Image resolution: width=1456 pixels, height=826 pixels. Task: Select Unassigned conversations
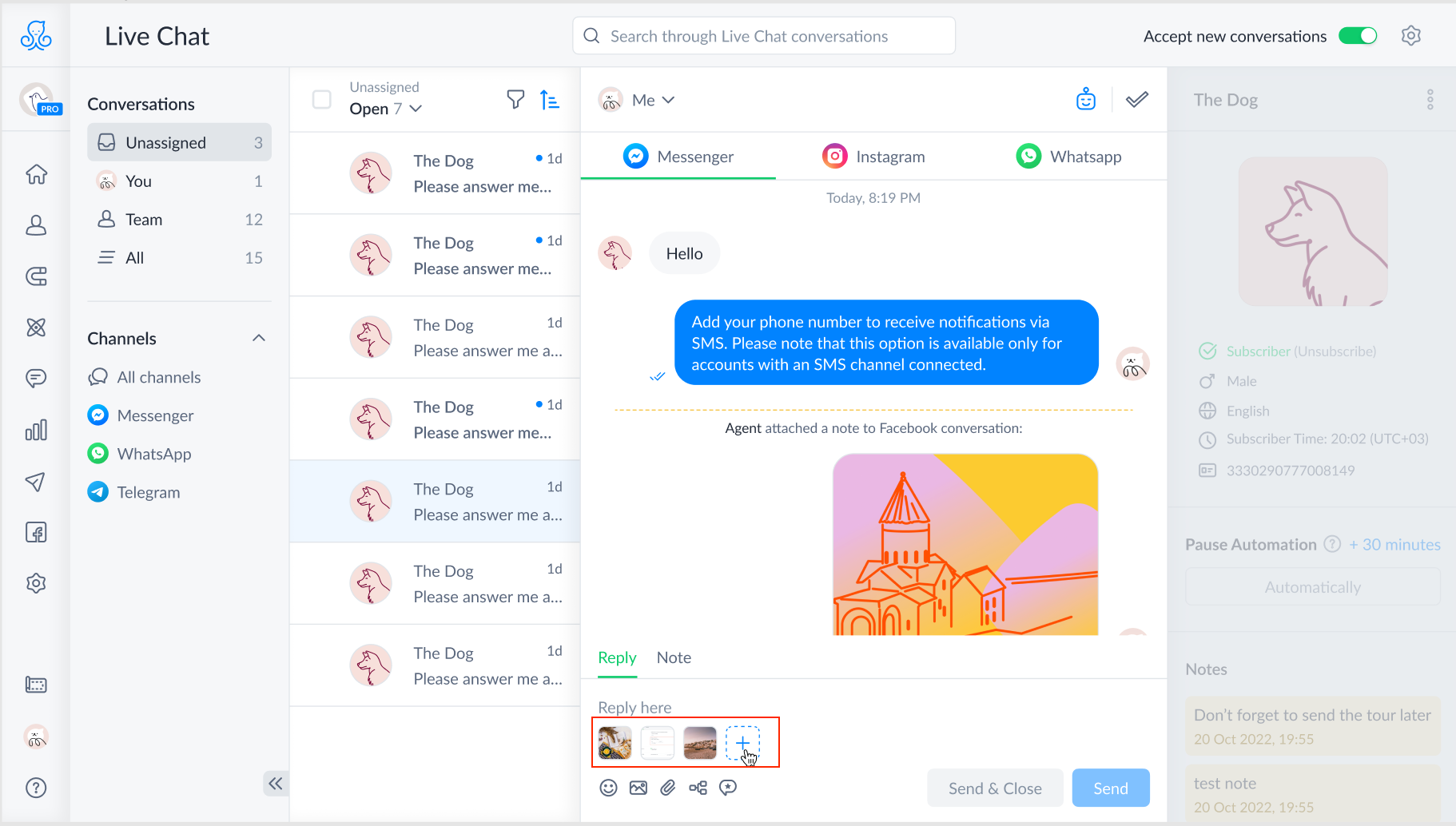(x=180, y=142)
